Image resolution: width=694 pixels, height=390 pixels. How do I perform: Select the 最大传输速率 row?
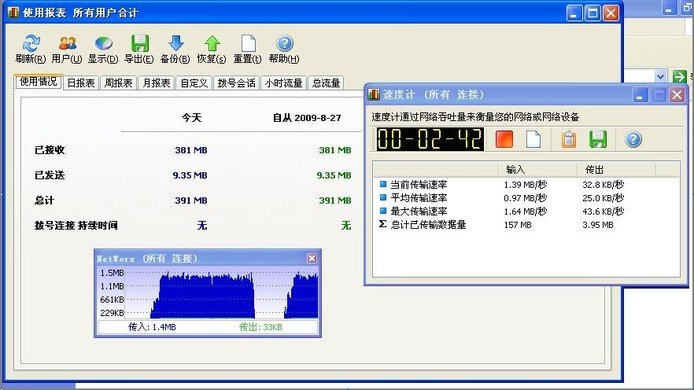click(x=527, y=211)
